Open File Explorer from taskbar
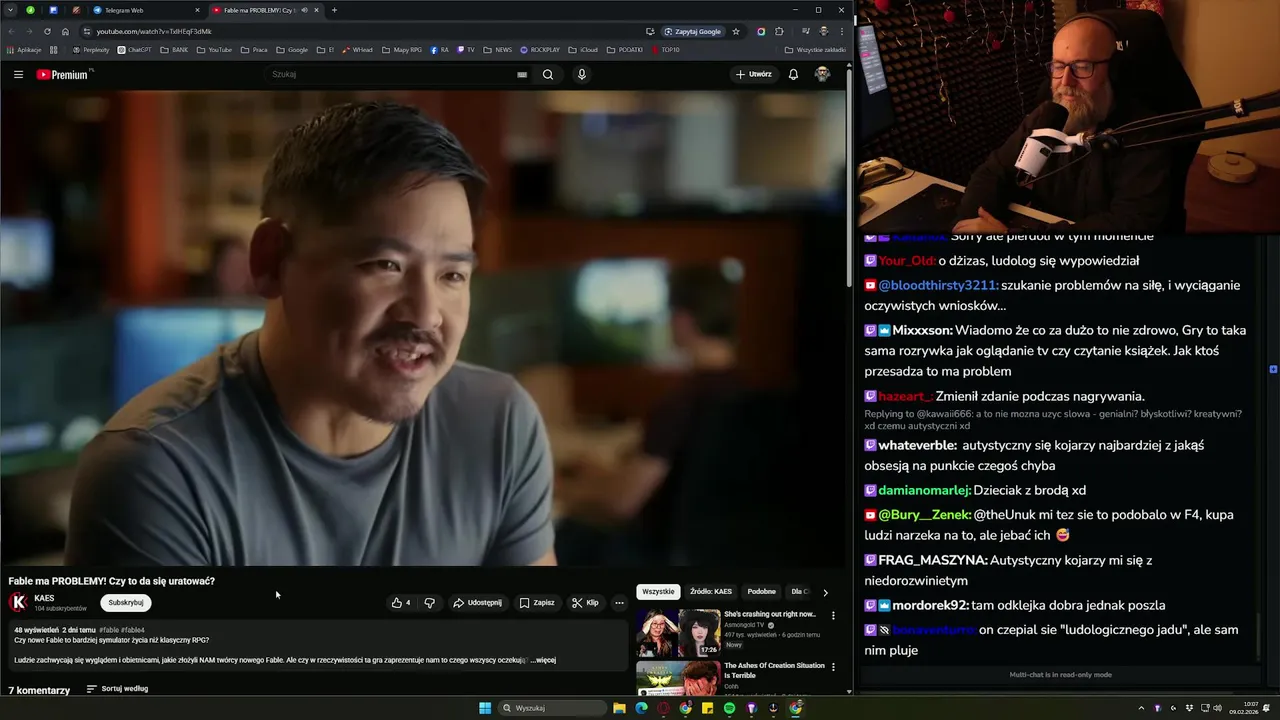1280x720 pixels. coord(619,708)
